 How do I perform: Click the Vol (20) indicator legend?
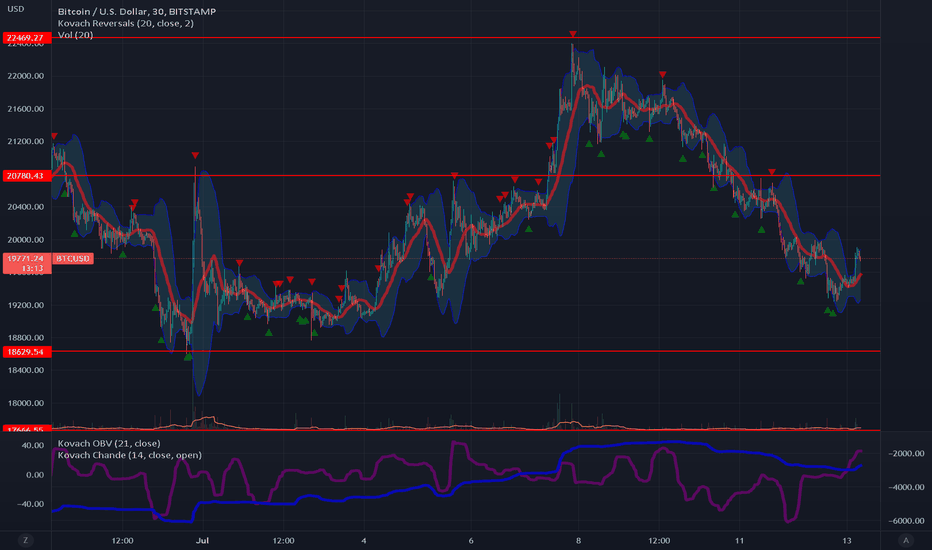point(75,35)
